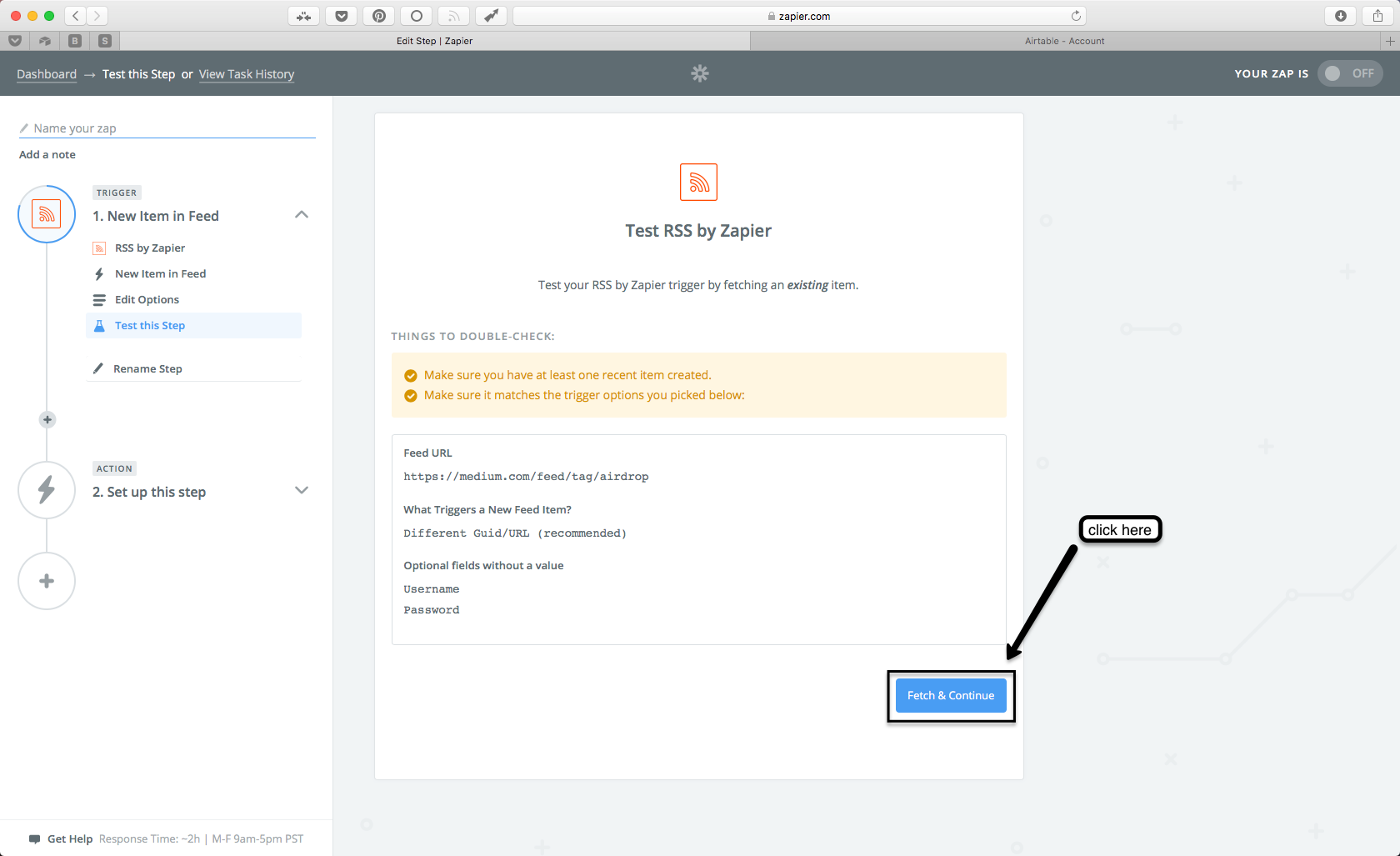This screenshot has width=1400, height=856.
Task: Click the Pocket extension toolbar icon
Action: click(x=342, y=16)
